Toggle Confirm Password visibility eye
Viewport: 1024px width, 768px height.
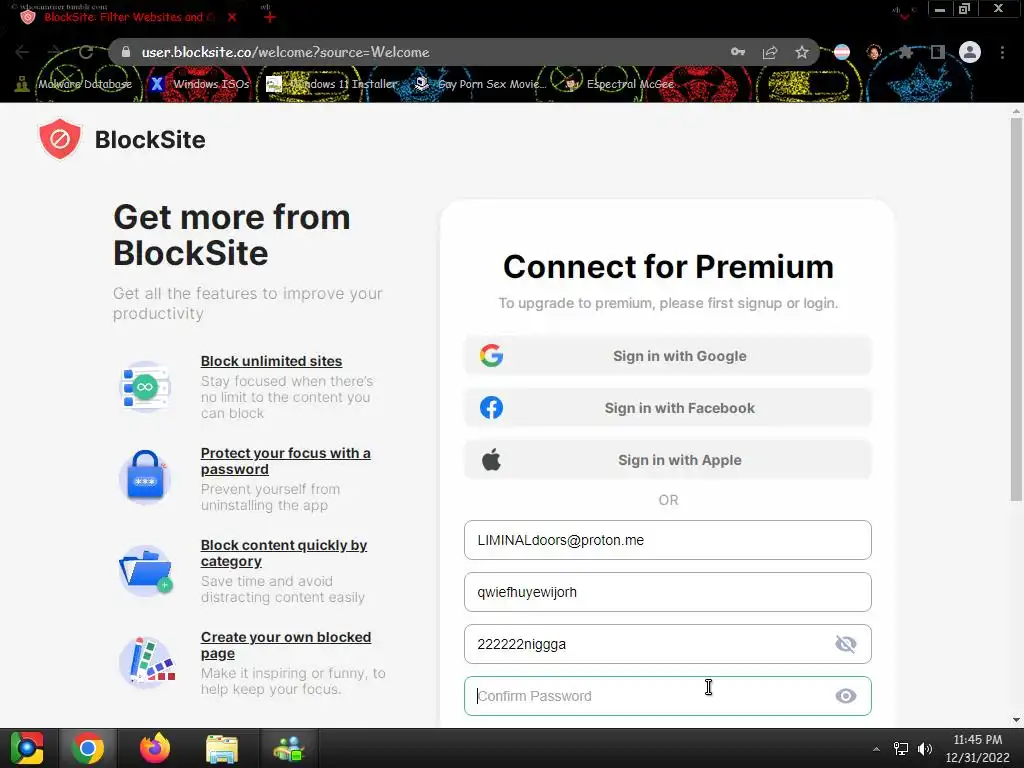coord(846,696)
